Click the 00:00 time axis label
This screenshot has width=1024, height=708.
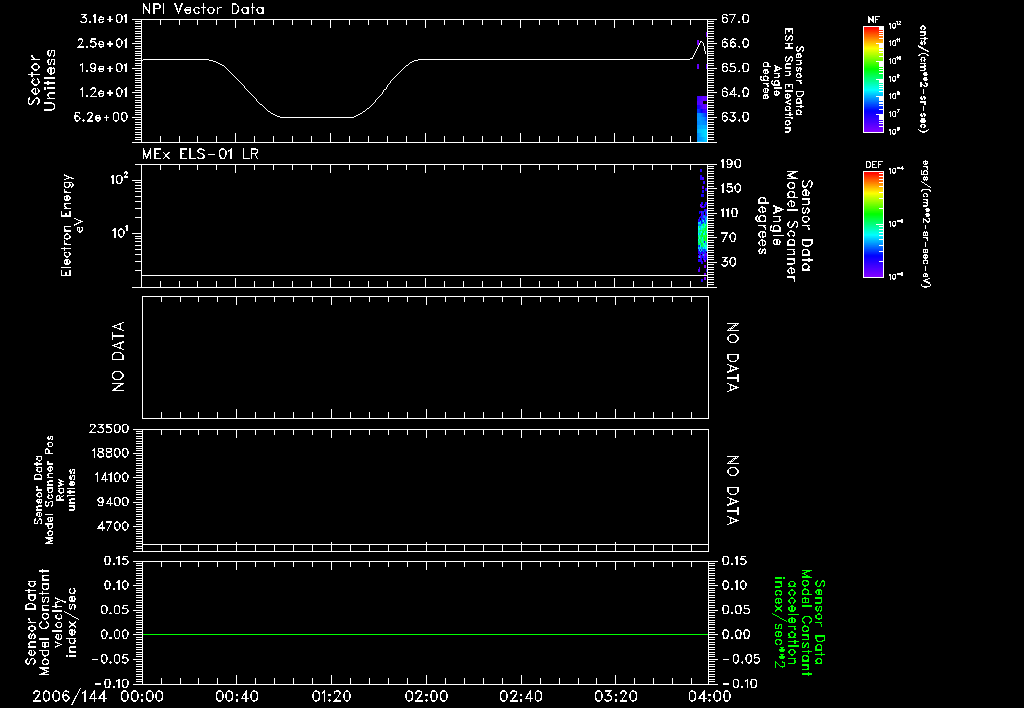tap(142, 696)
